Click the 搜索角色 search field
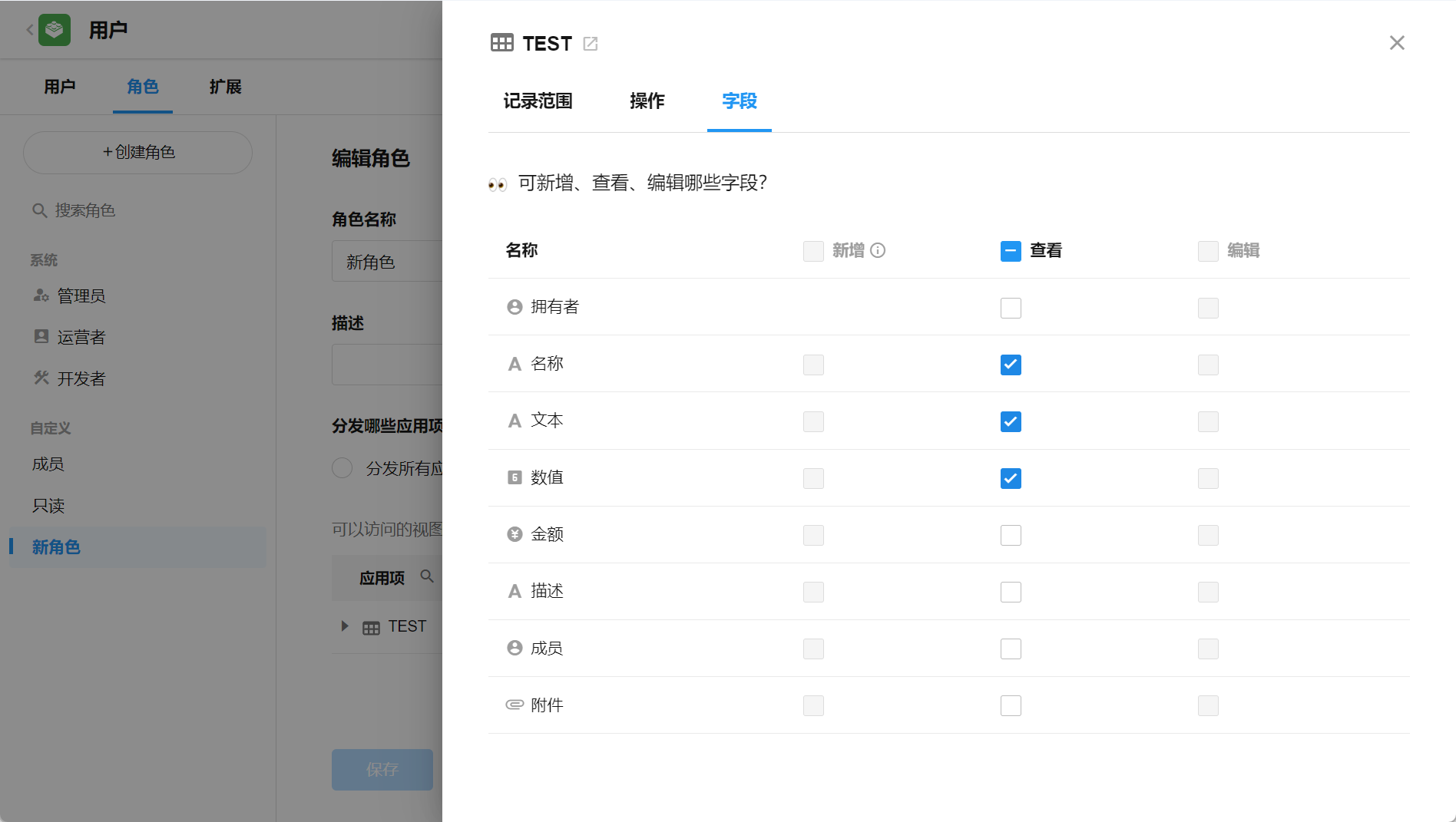This screenshot has height=822, width=1456. [x=138, y=210]
